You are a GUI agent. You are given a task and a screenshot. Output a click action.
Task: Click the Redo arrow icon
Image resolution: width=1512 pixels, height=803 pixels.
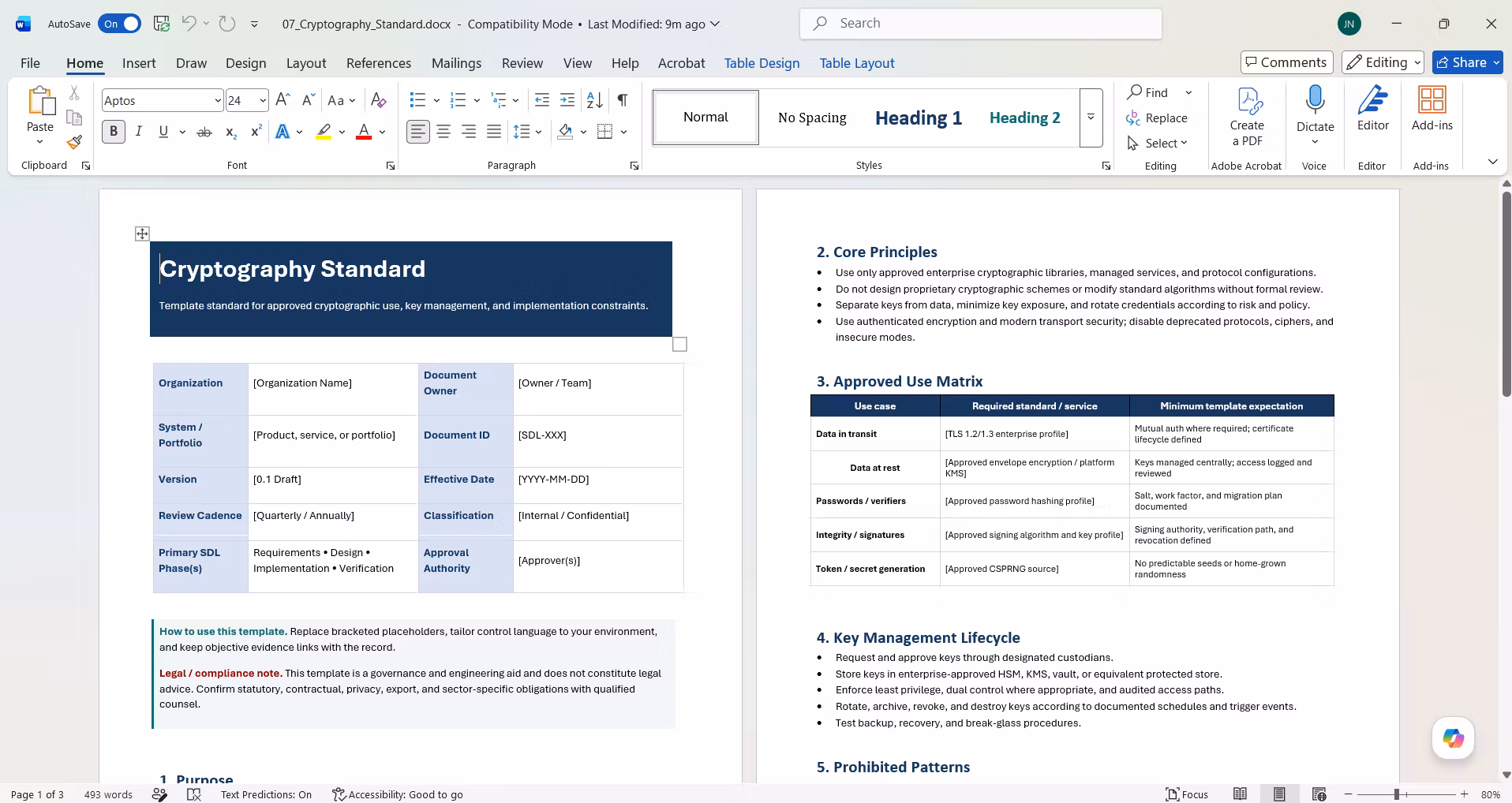227,24
